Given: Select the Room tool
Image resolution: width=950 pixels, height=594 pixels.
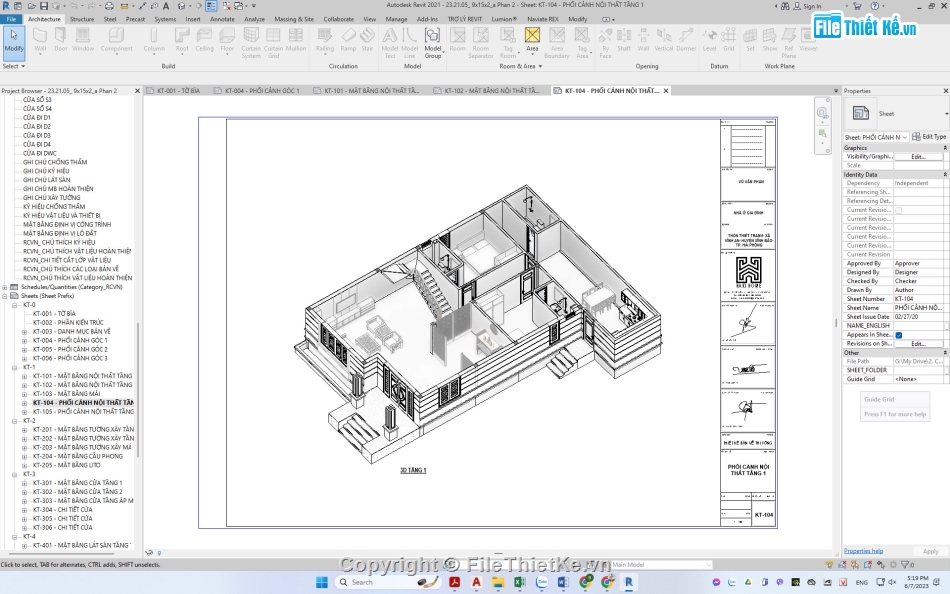Looking at the screenshot, I should [x=457, y=41].
